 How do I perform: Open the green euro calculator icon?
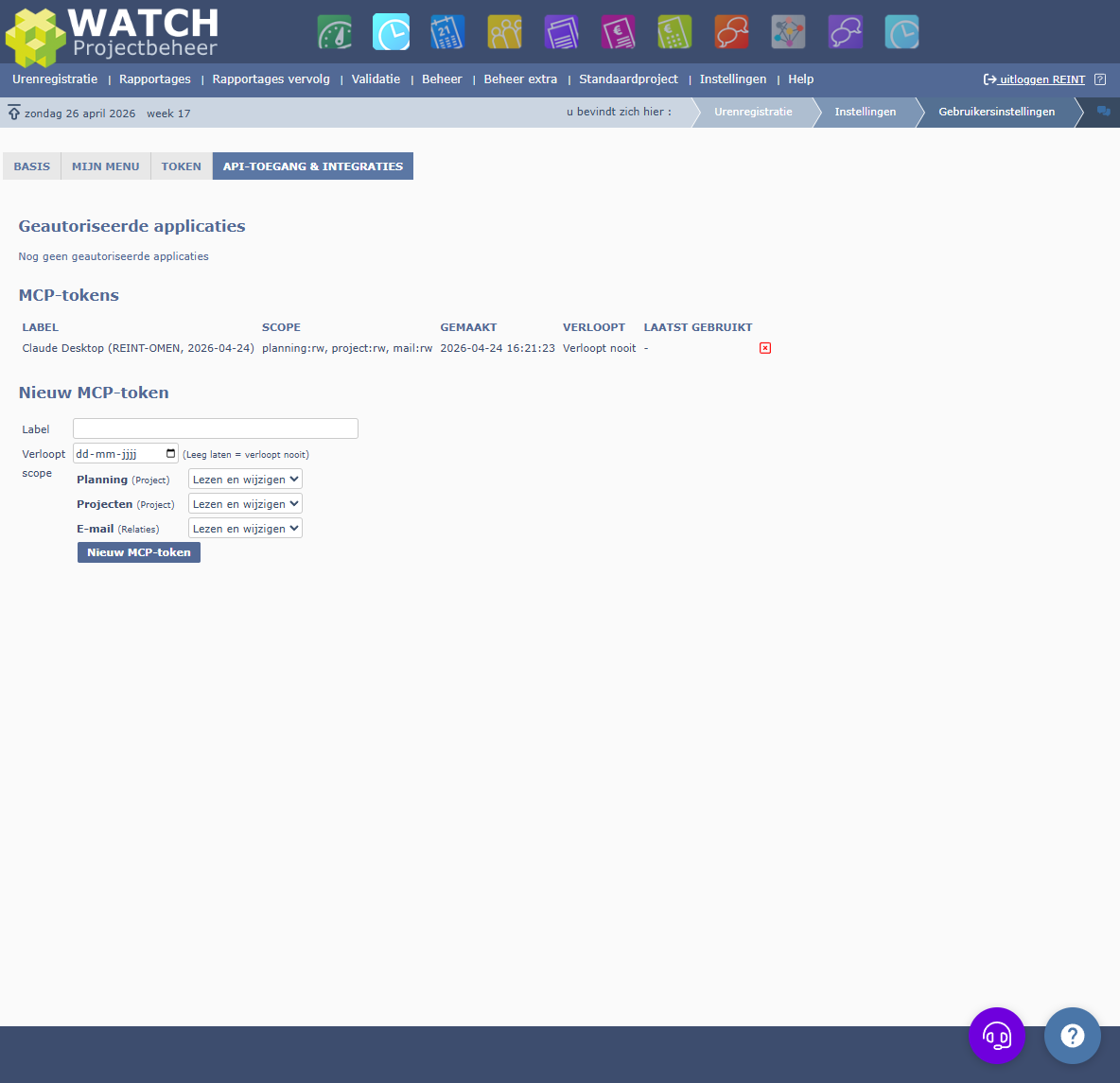(674, 31)
